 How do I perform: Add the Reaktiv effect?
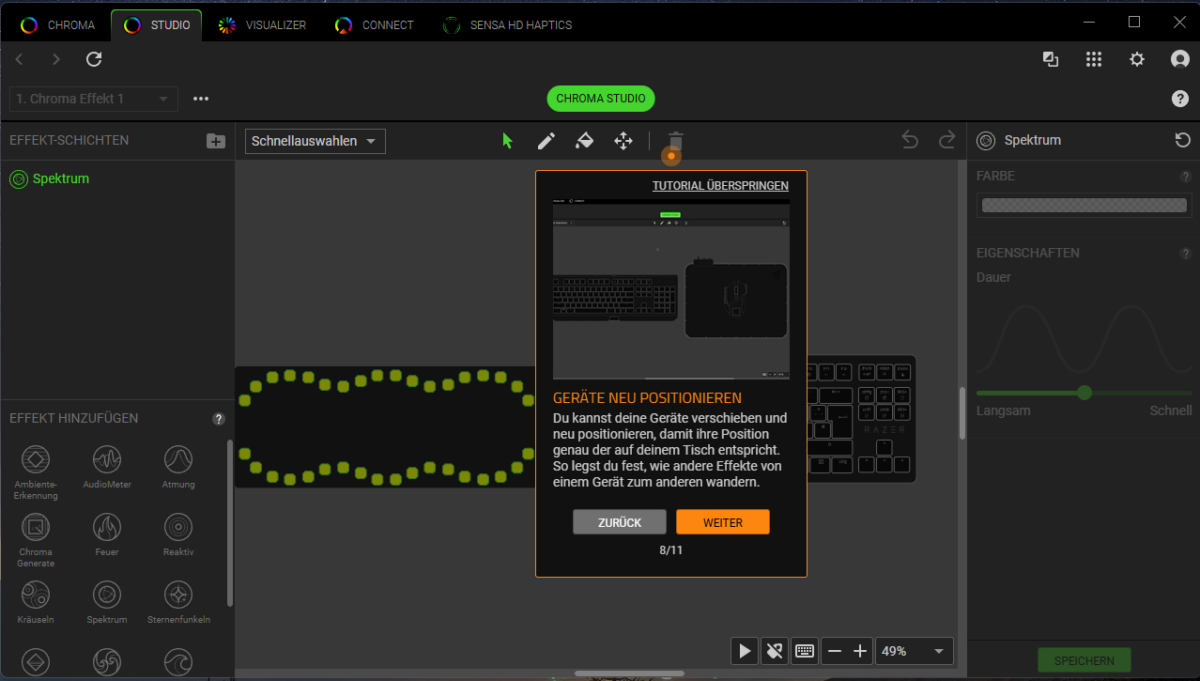pos(178,534)
